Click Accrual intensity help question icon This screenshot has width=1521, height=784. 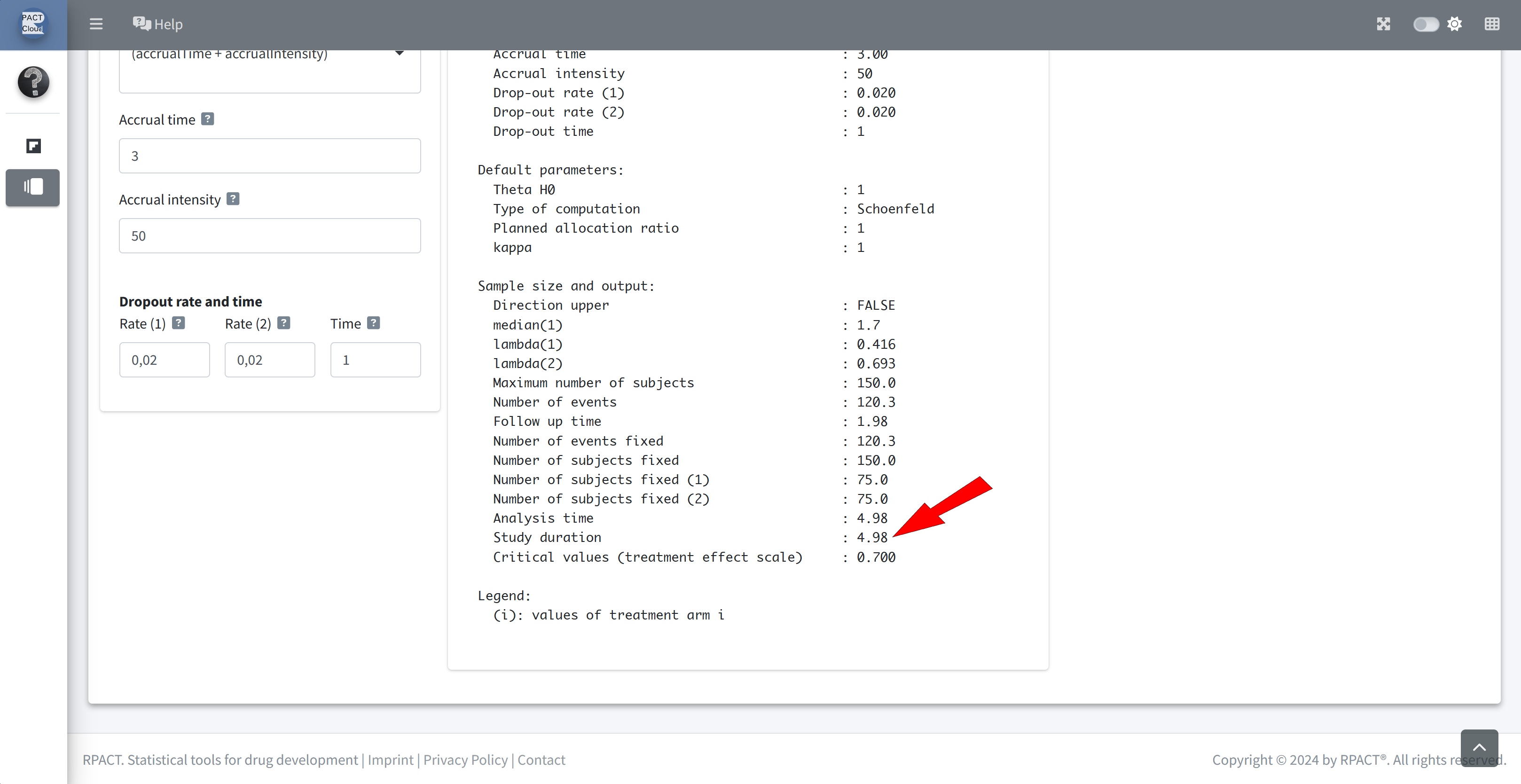(233, 199)
